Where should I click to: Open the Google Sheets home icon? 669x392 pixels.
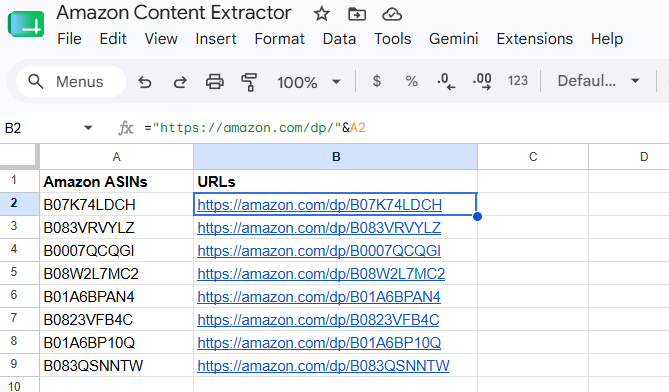pos(26,24)
